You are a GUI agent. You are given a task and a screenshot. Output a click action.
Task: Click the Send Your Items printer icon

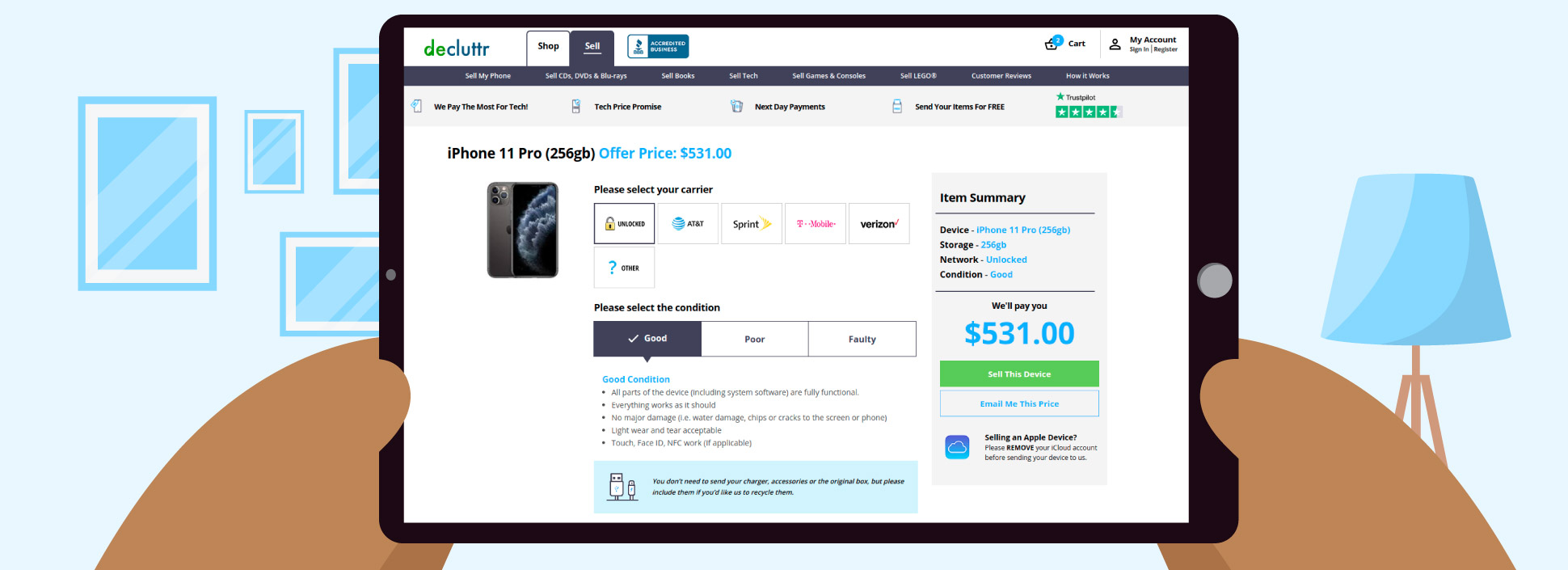(896, 106)
